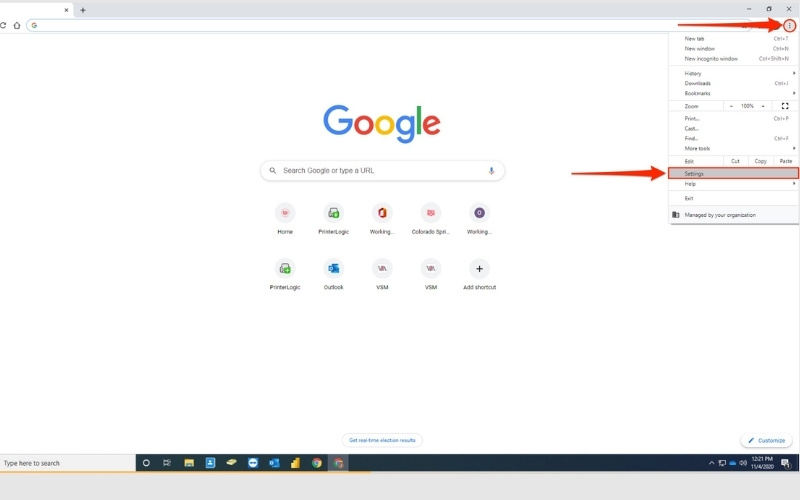Open Settings from the Chrome menu
Viewport: 800px width, 500px height.
click(734, 173)
